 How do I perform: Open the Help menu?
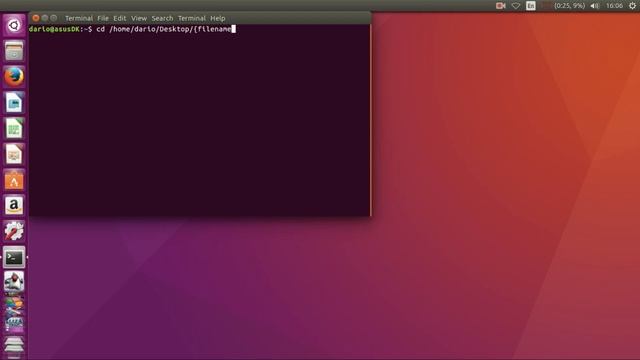218,18
